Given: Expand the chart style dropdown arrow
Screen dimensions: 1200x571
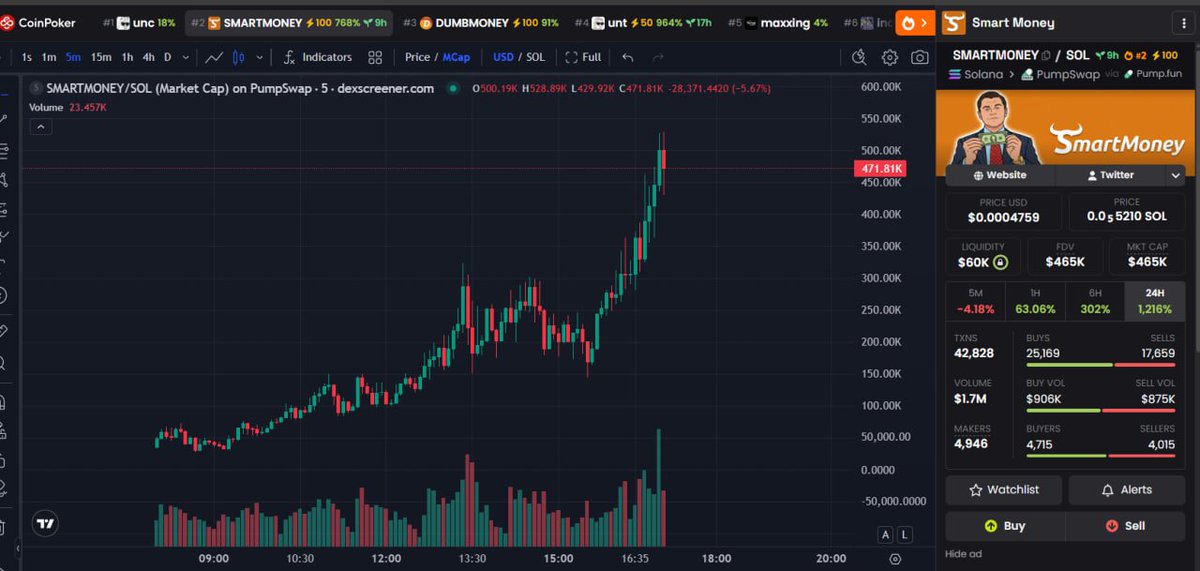Looking at the screenshot, I should pos(260,57).
